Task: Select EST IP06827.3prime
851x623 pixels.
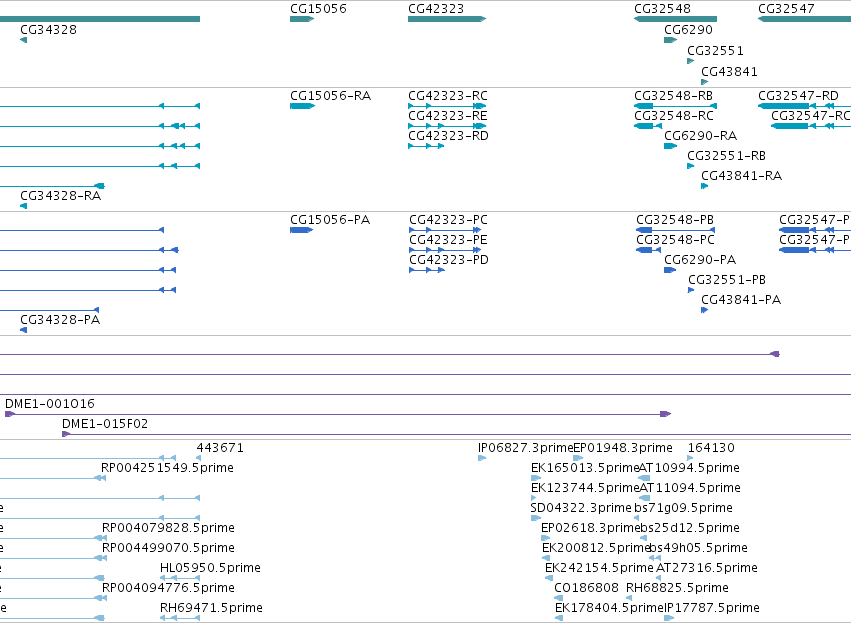Action: click(x=525, y=448)
